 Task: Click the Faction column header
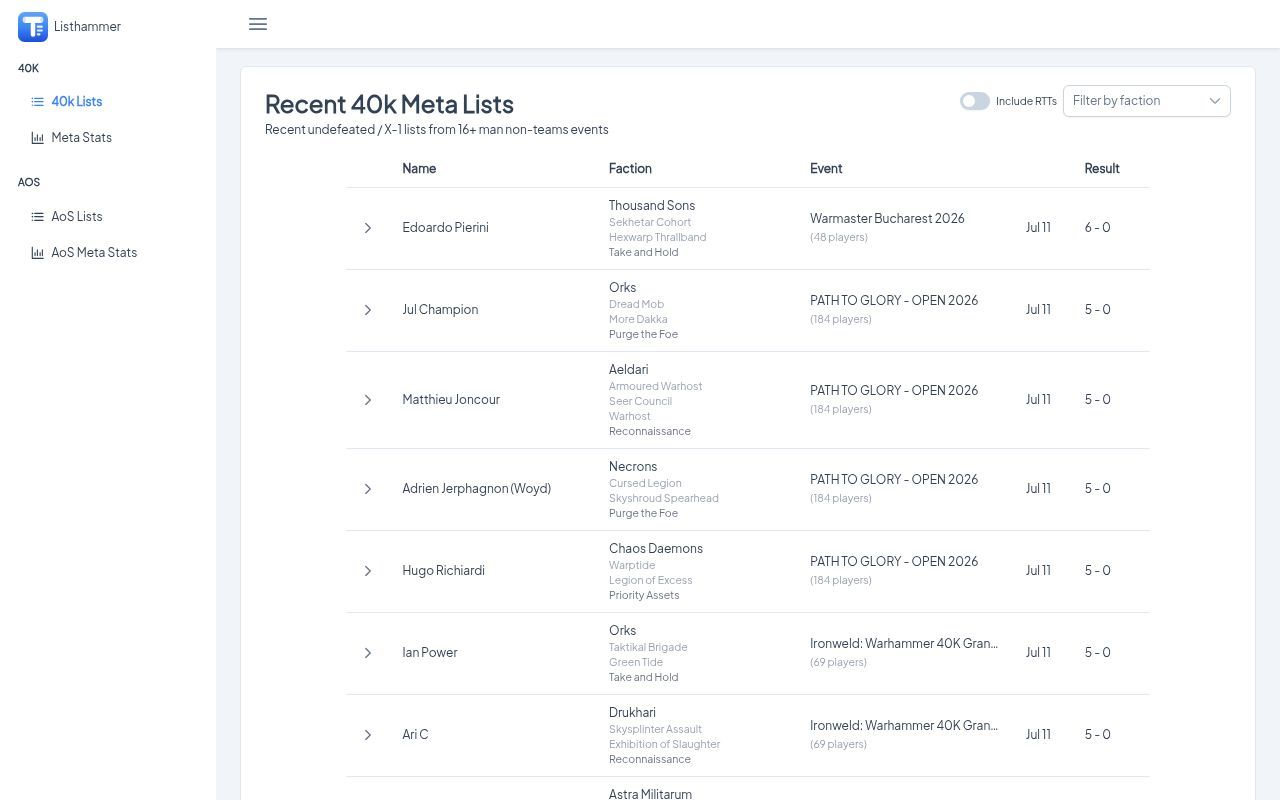(x=630, y=168)
